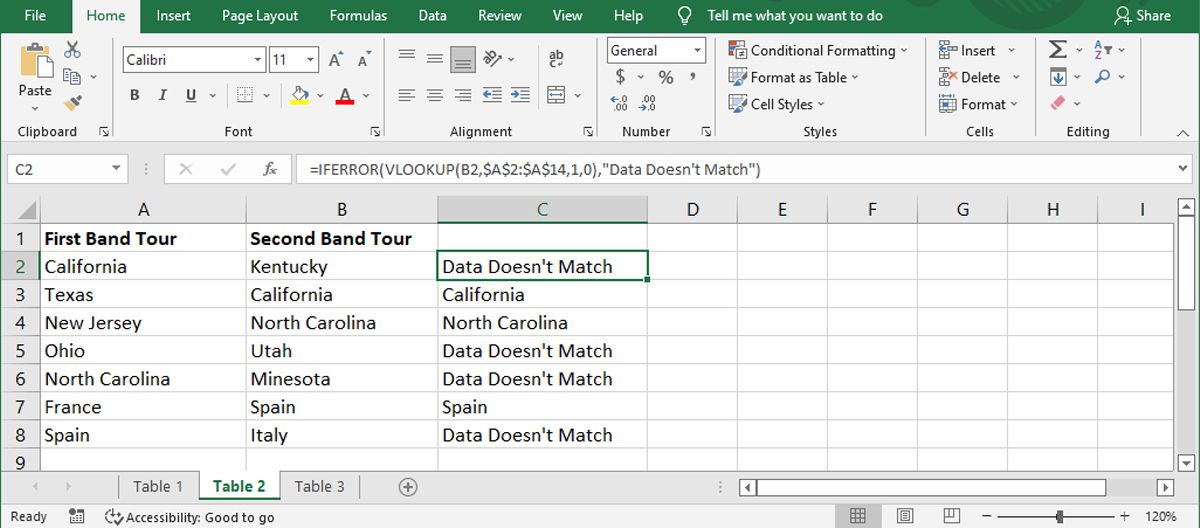
Task: Open the General number format dropdown
Action: coord(697,50)
